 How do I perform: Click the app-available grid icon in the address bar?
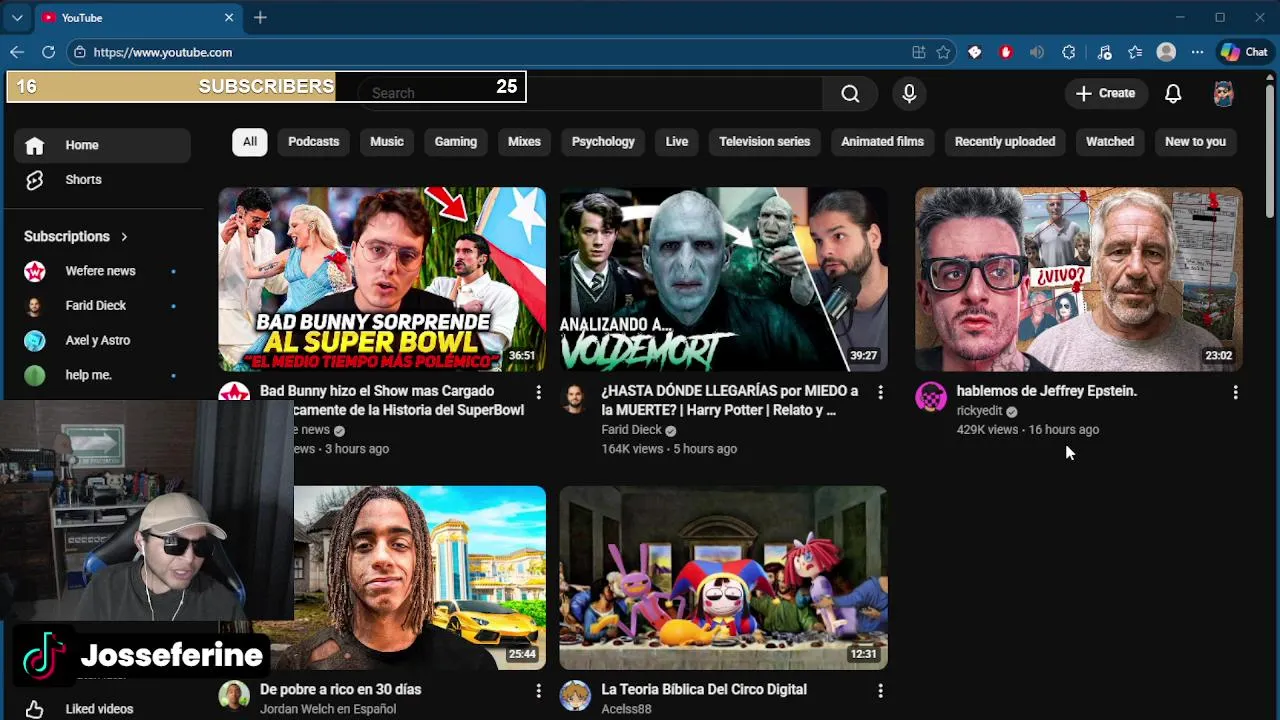pos(918,52)
